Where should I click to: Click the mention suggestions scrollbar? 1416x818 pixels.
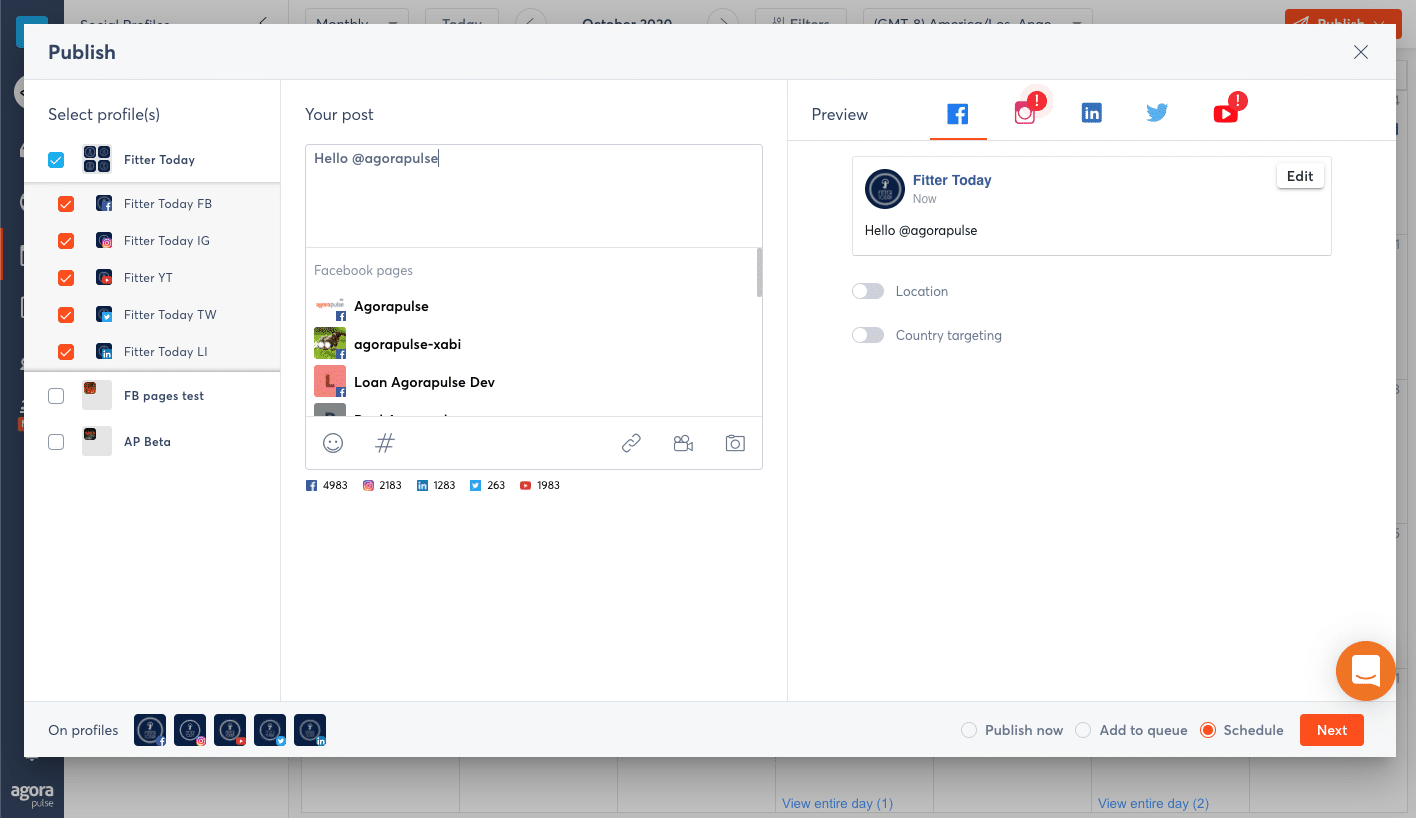759,272
